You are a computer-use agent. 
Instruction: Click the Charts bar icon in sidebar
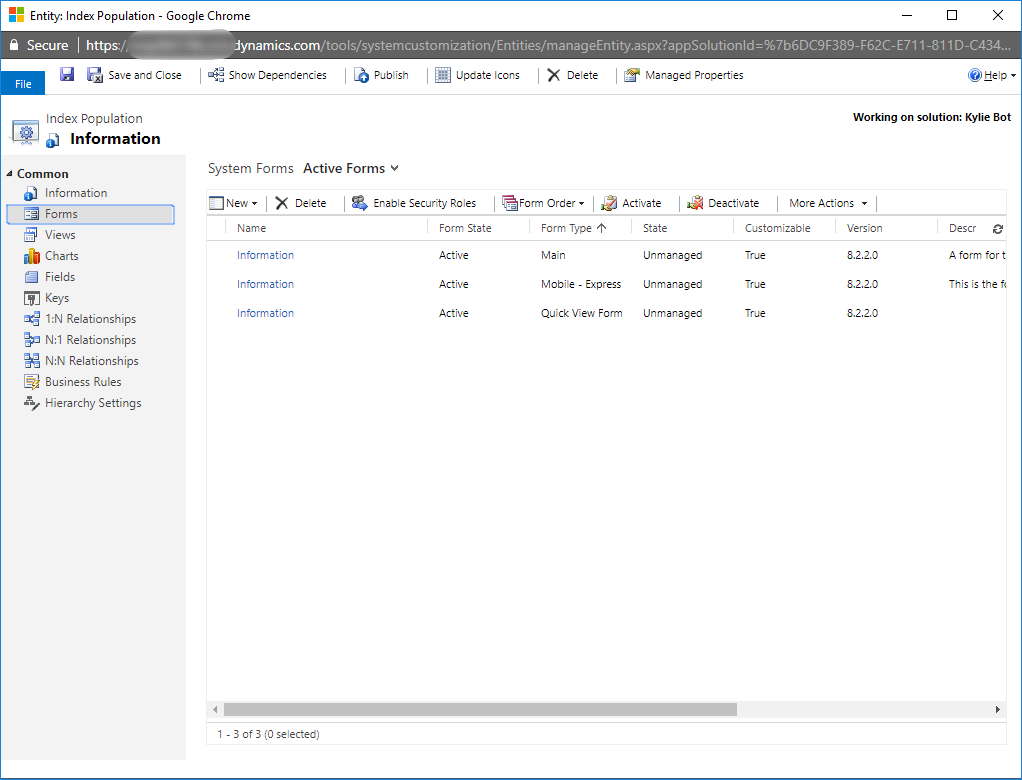pos(31,256)
